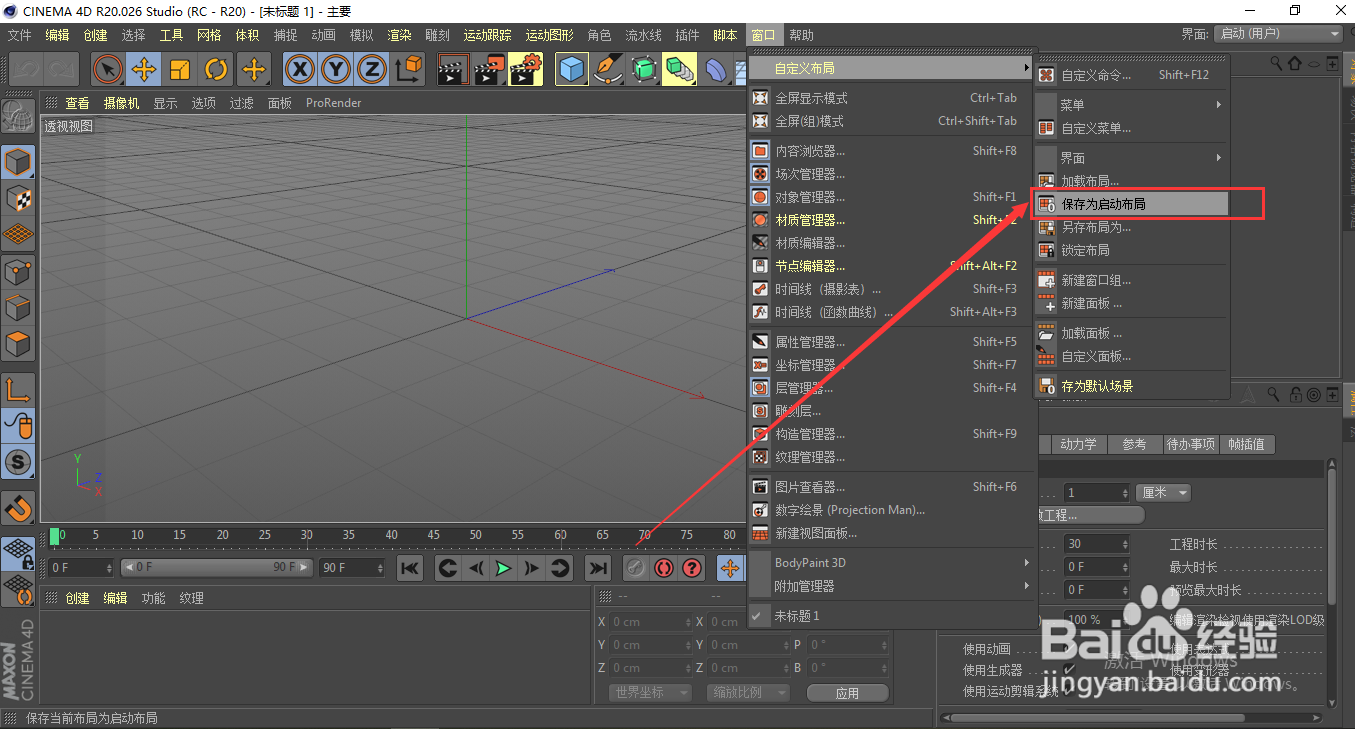Enable Points mode icon
This screenshot has height=729, width=1355.
19,271
